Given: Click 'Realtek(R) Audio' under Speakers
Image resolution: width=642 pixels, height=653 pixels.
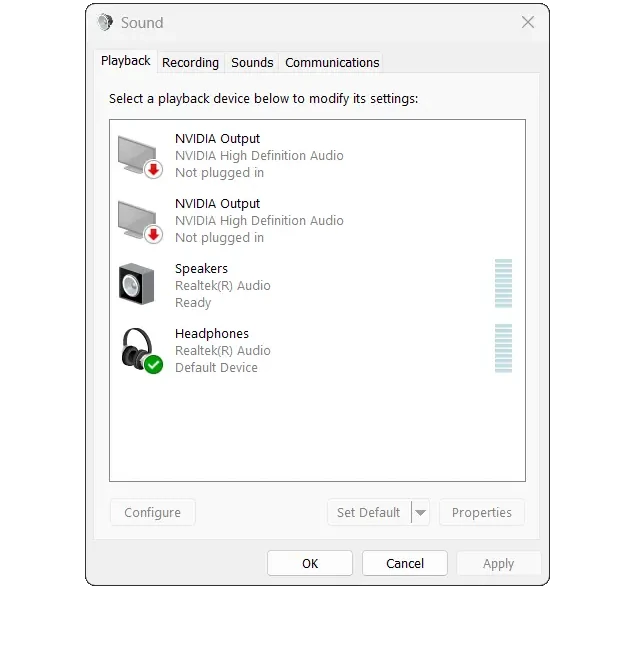Looking at the screenshot, I should click(x=223, y=286).
